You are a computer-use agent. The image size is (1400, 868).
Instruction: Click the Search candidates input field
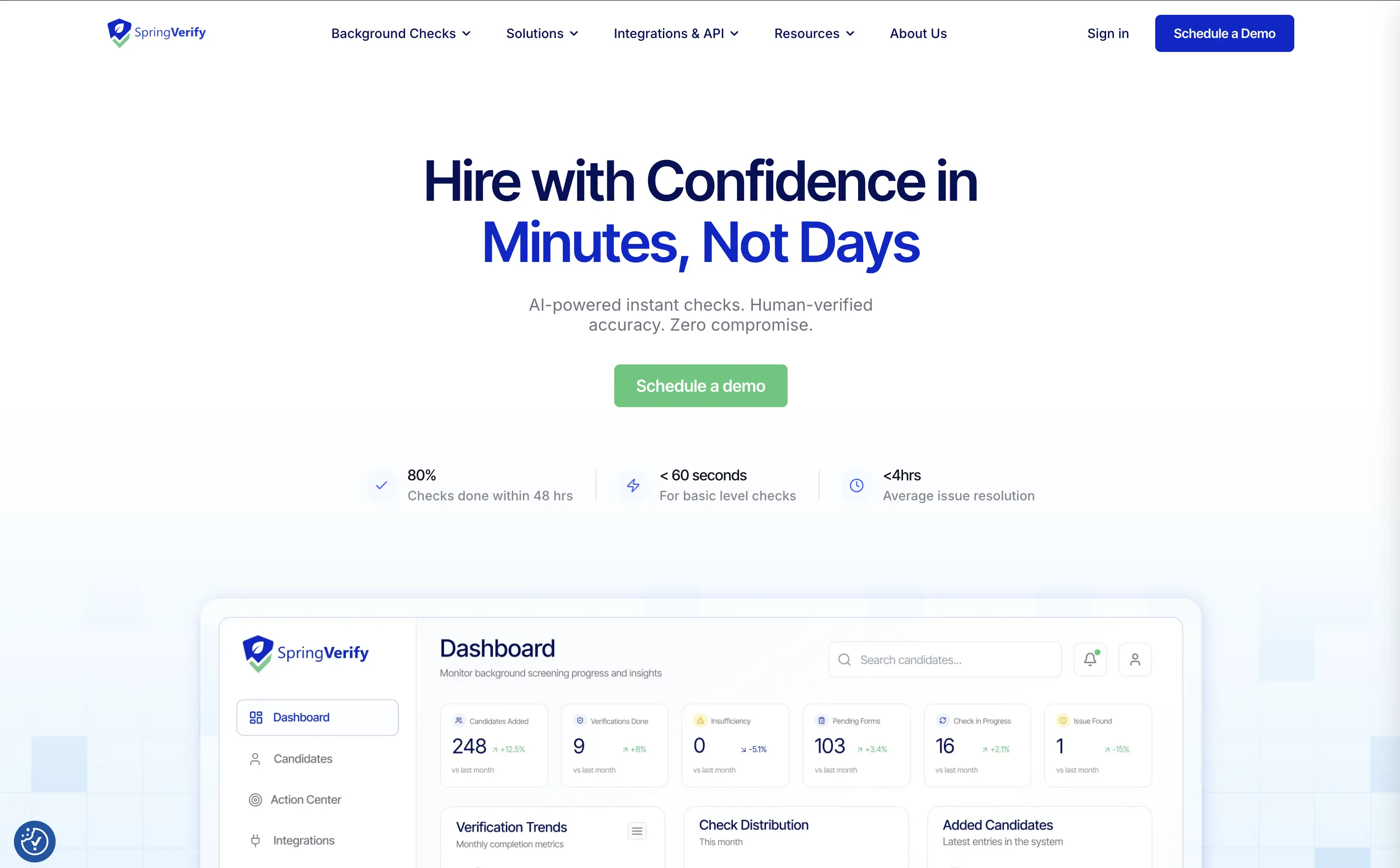[945, 660]
